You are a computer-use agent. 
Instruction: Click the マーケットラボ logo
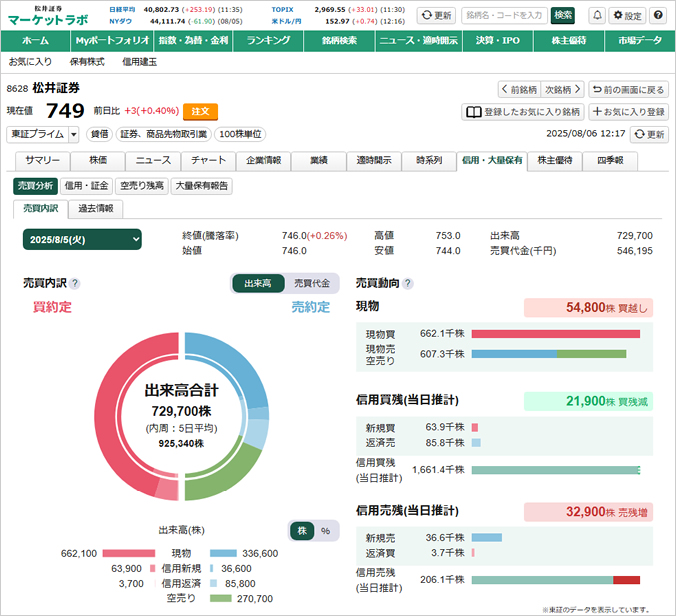click(x=48, y=16)
